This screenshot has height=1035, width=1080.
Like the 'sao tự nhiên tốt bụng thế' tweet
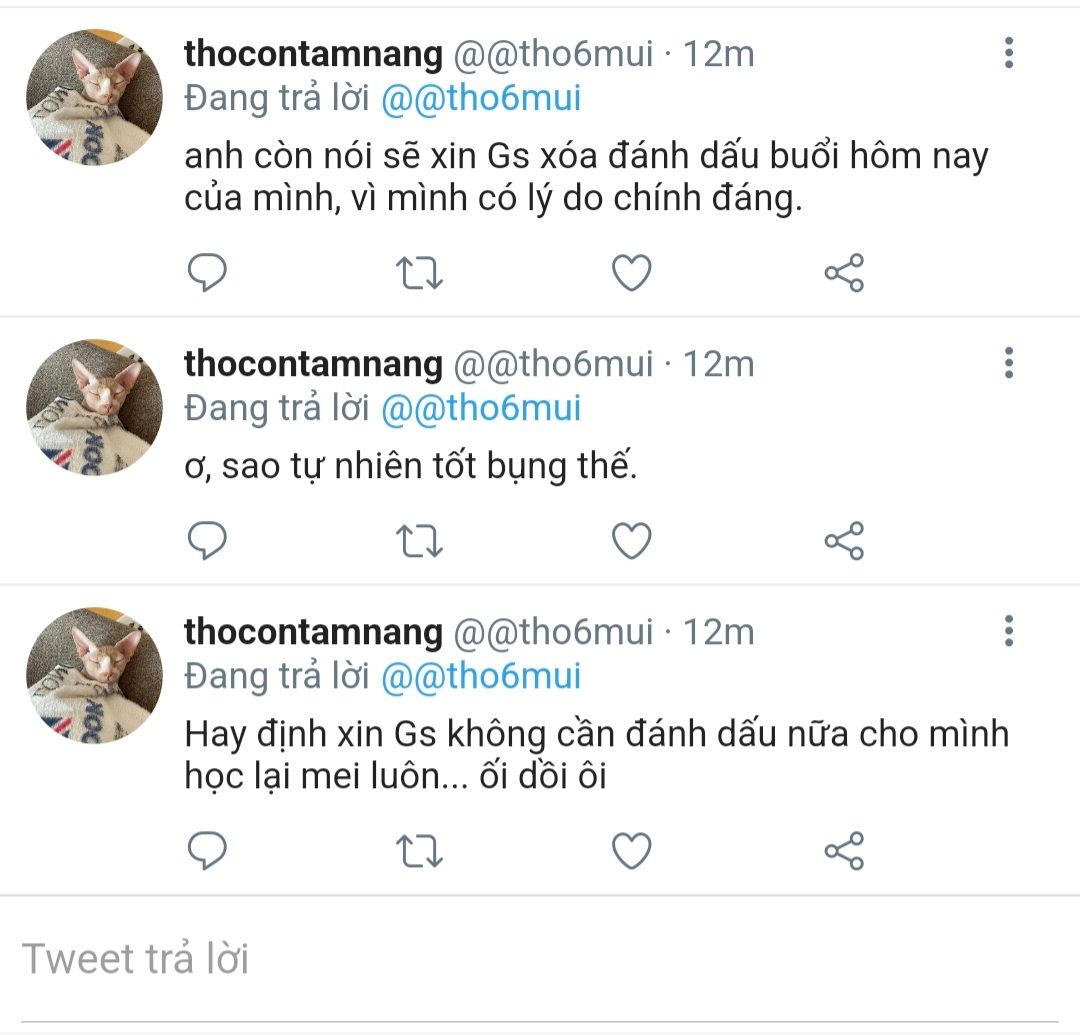(631, 541)
